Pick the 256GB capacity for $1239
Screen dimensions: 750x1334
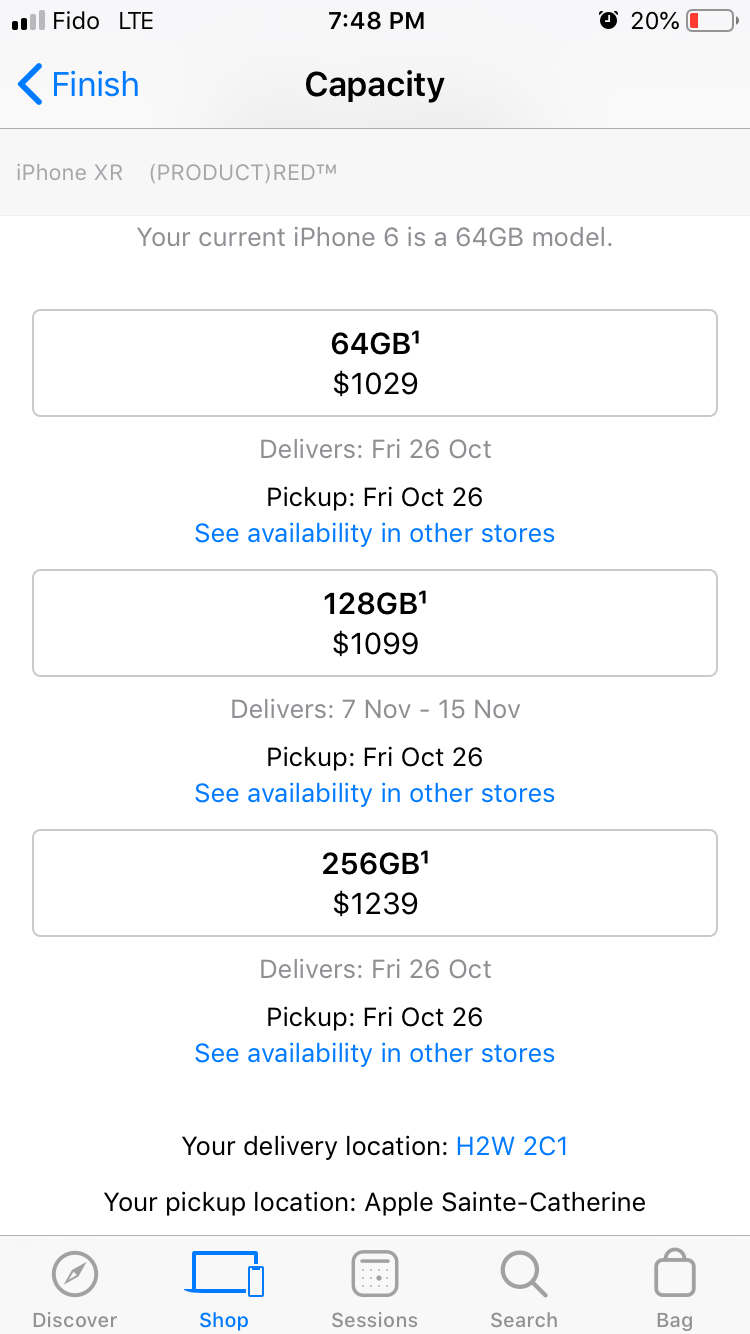[375, 883]
